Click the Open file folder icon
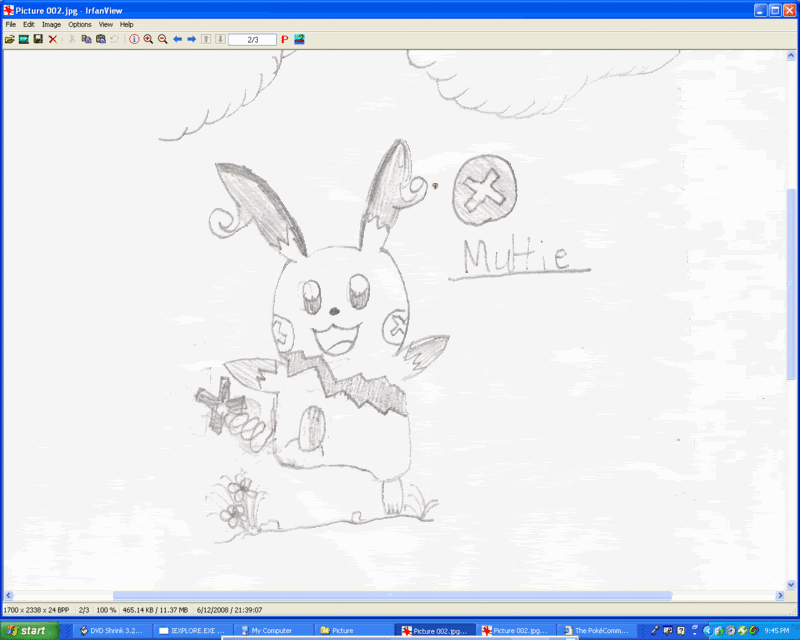The width and height of the screenshot is (800, 640). point(9,39)
